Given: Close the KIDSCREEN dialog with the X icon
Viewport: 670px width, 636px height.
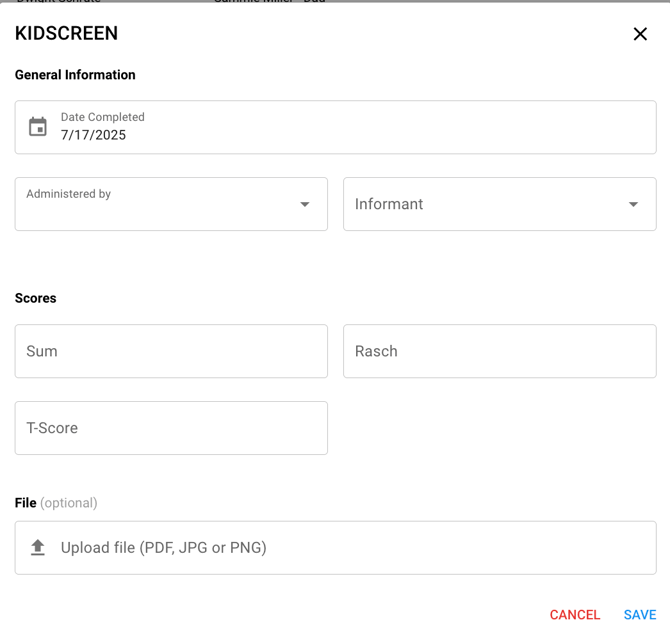Looking at the screenshot, I should pyautogui.click(x=640, y=34).
